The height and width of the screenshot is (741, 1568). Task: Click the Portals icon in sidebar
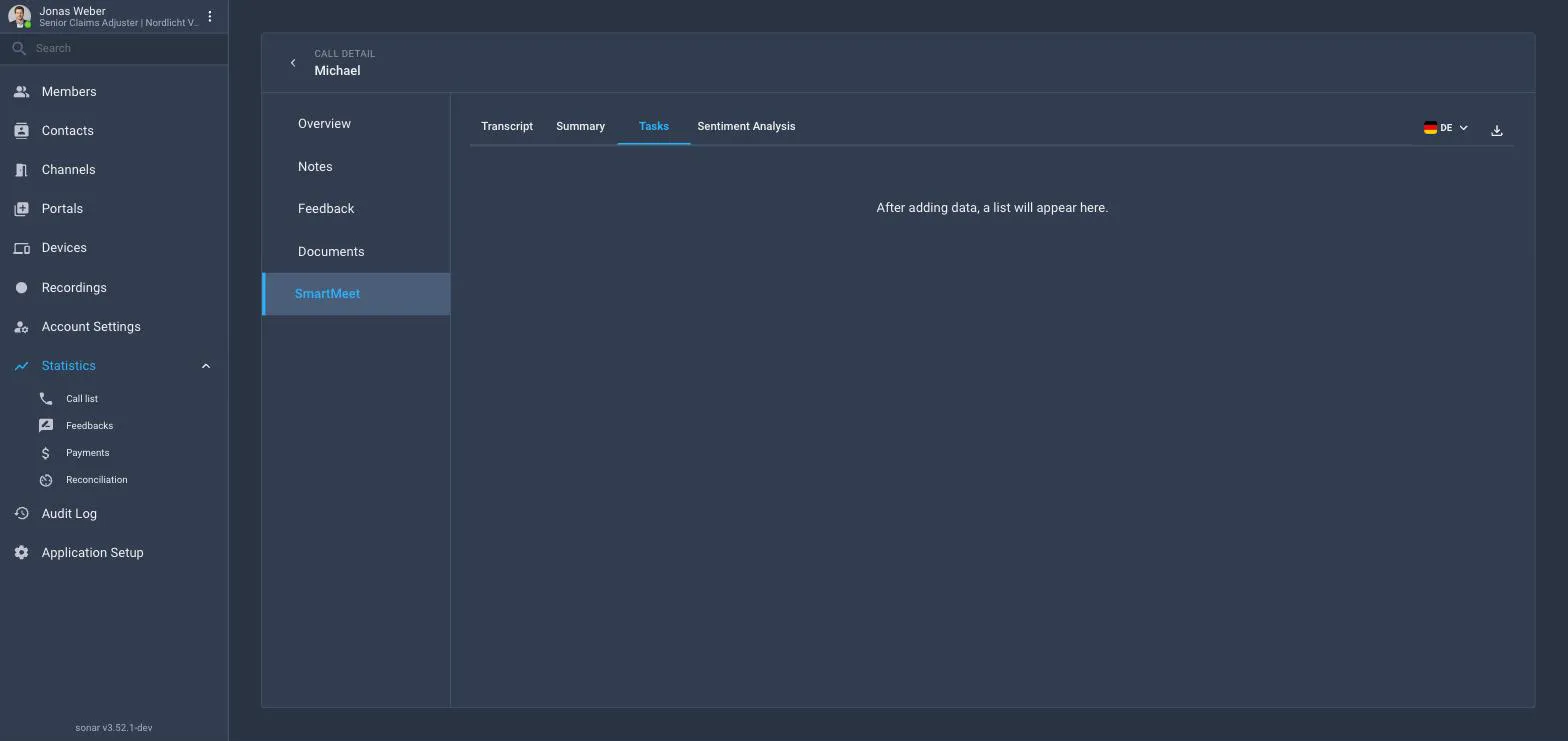21,209
